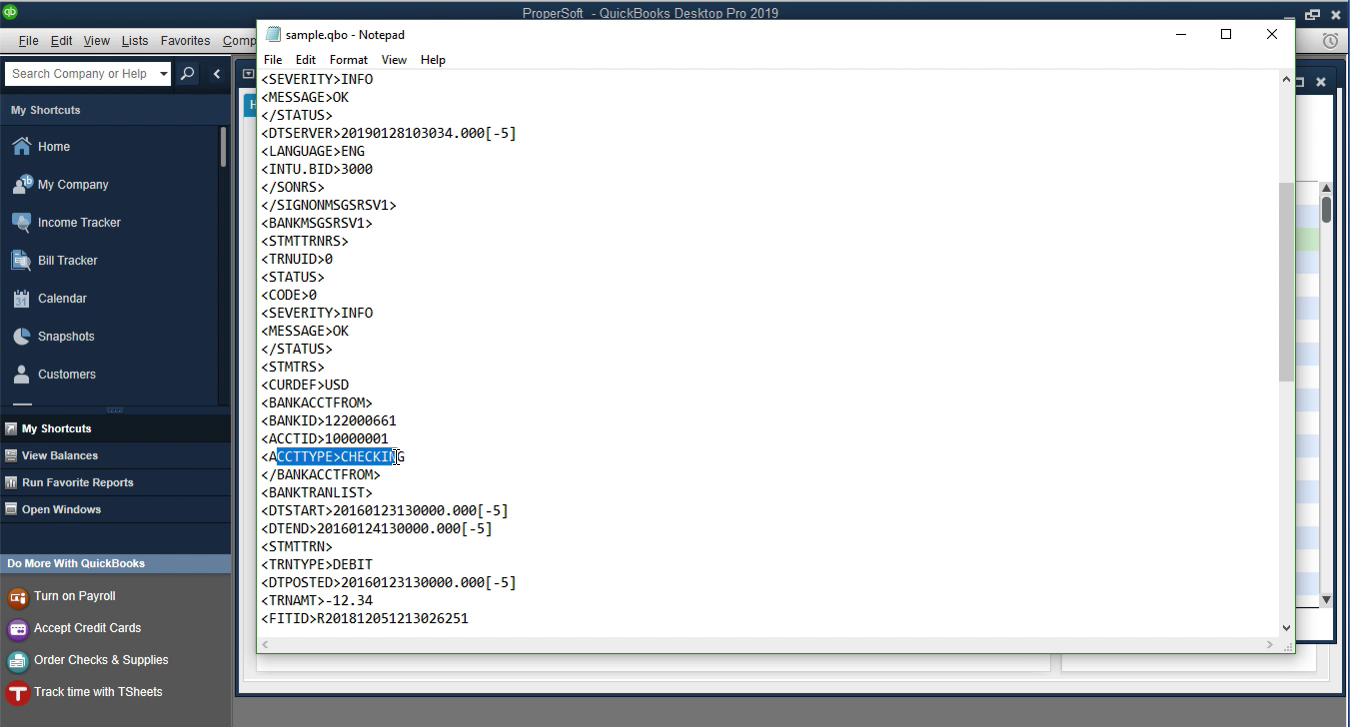
Task: Click the scroll down arrow in the QuickBooks right panel
Action: 1326,600
